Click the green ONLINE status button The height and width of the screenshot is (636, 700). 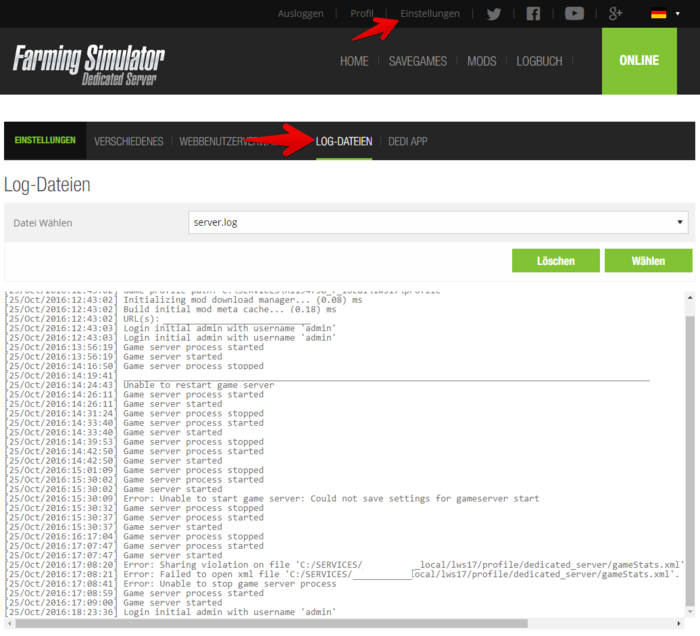click(639, 61)
